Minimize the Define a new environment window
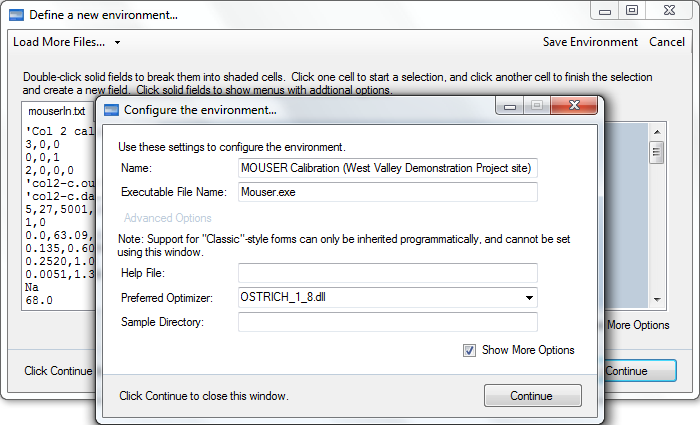The width and height of the screenshot is (700, 425). click(x=605, y=11)
